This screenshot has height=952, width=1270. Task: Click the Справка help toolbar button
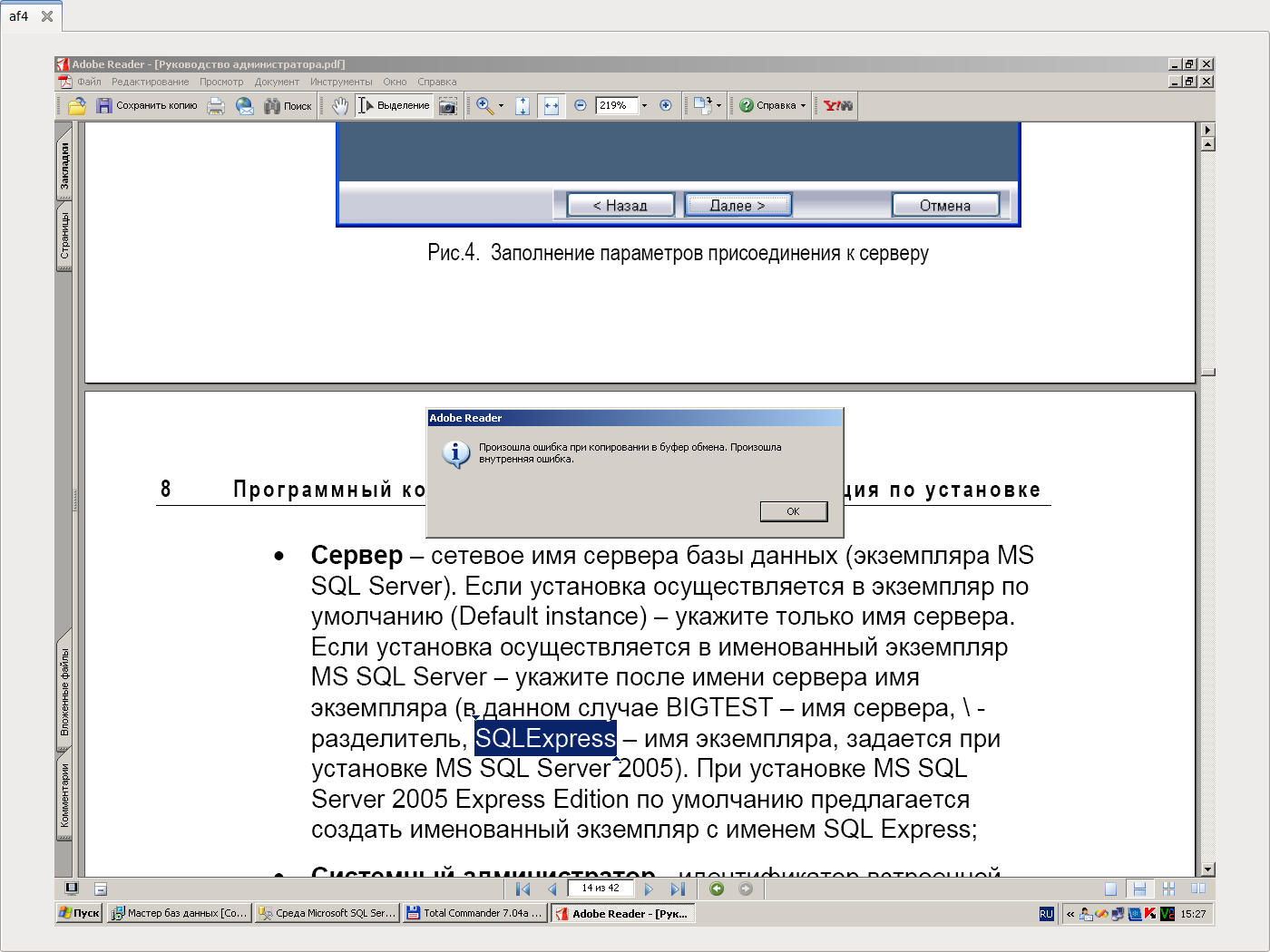pos(767,105)
